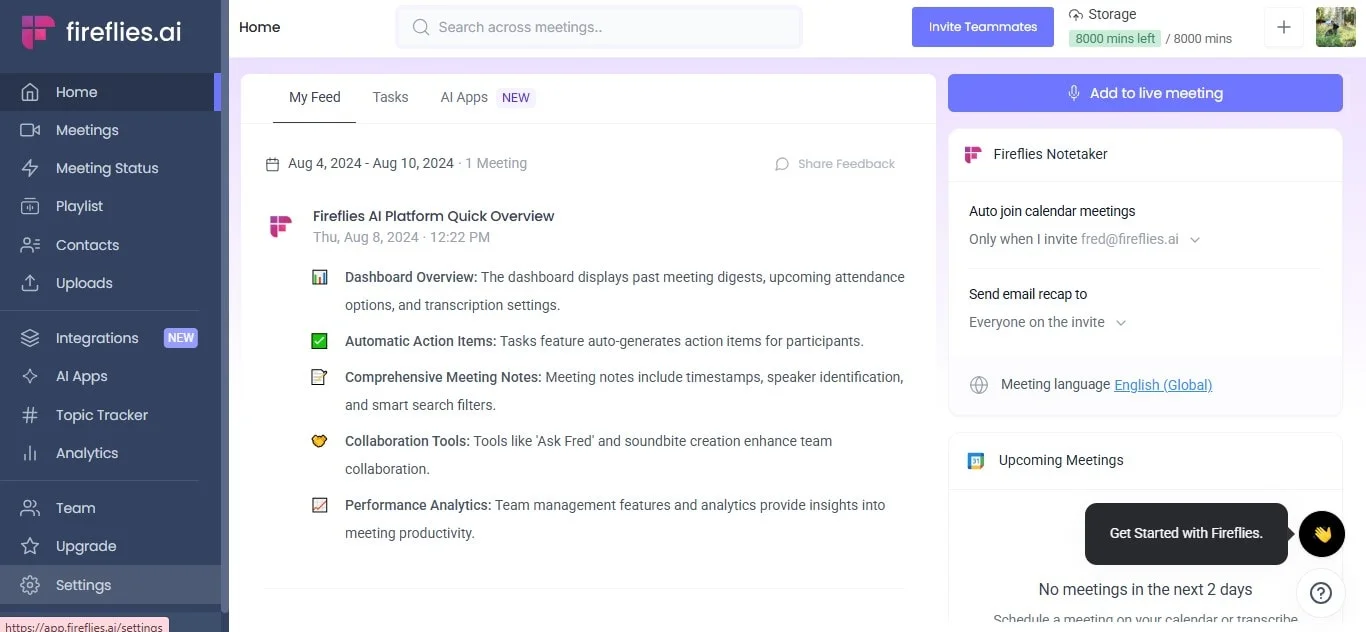
Task: Click the Thu, Aug 8, 2024 timestamp
Action: 401,238
